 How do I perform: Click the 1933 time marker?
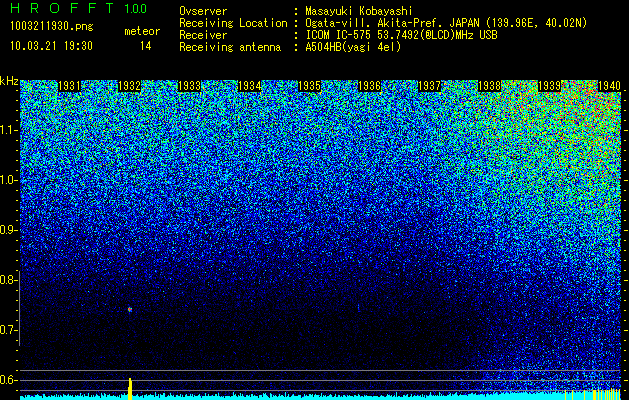(x=189, y=86)
